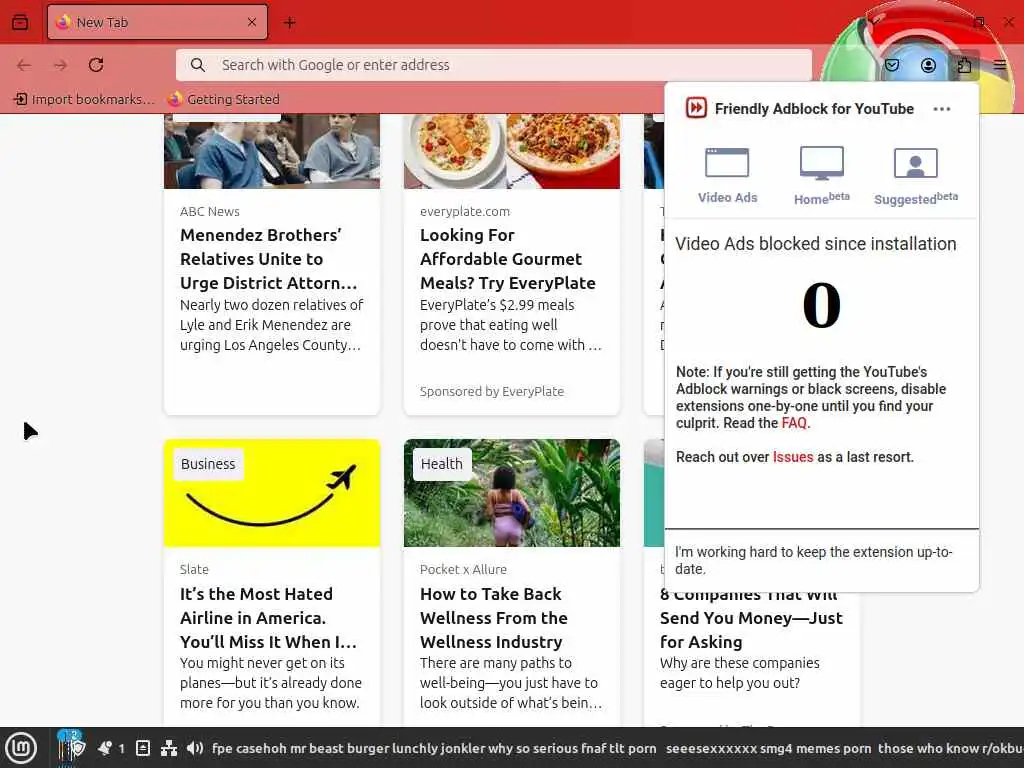Open Looking For Affordable Gourmet Meals article
The height and width of the screenshot is (768, 1024).
click(x=507, y=259)
